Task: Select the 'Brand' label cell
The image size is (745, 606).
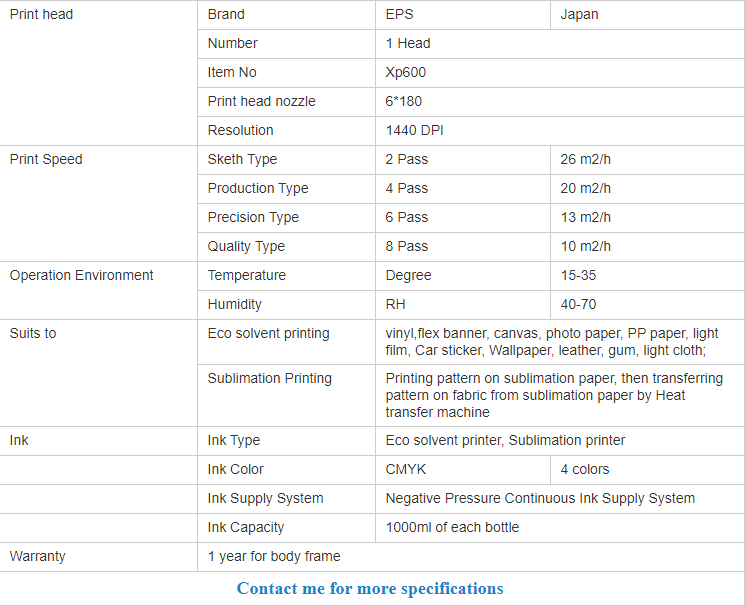Action: coord(226,15)
